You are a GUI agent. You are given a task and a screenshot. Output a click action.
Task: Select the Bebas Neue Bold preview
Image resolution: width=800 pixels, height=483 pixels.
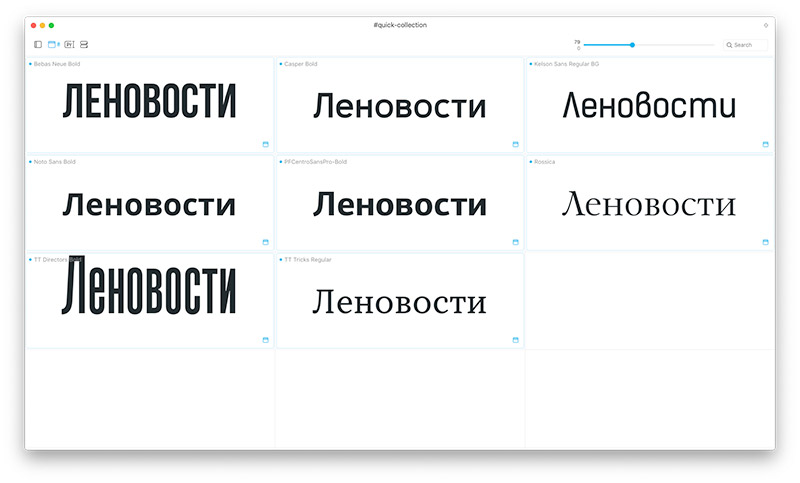tap(149, 101)
